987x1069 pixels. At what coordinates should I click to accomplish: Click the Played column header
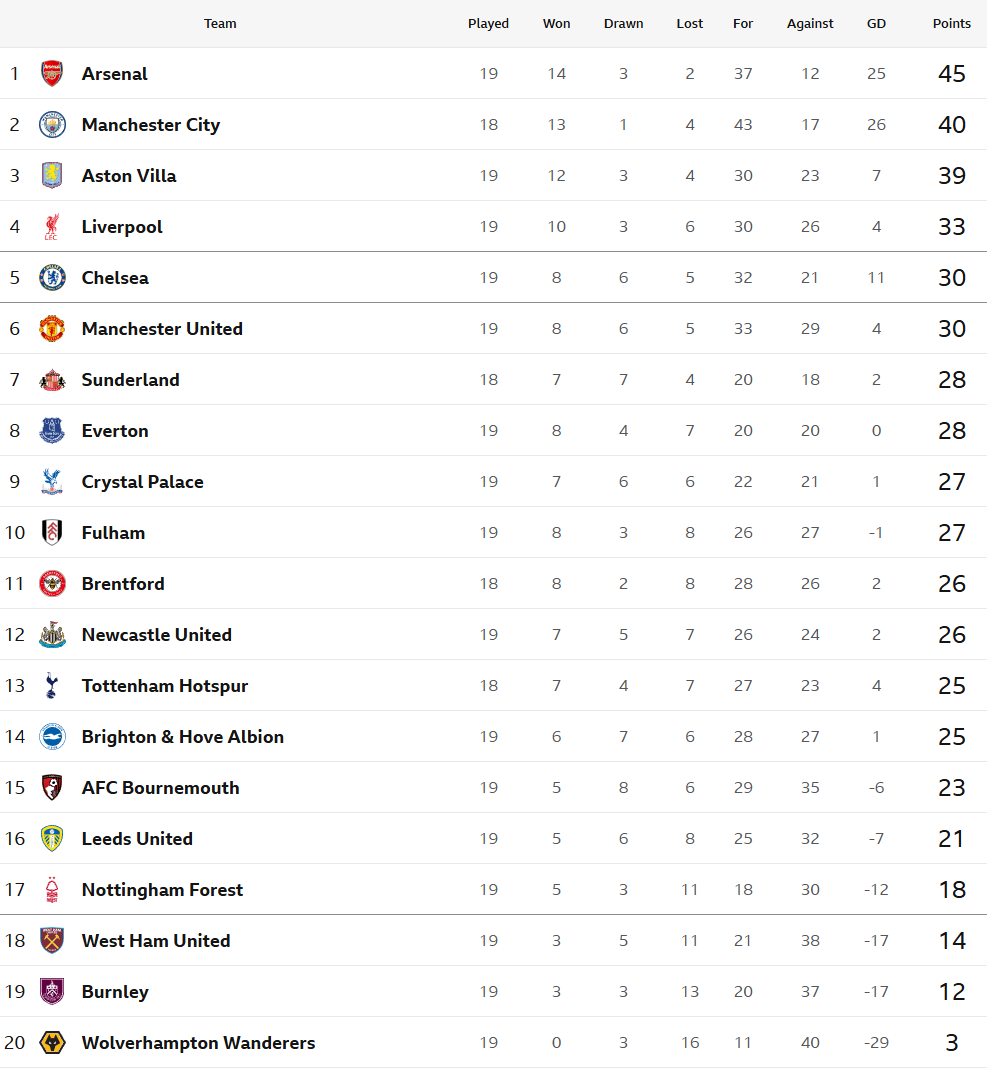coord(488,23)
